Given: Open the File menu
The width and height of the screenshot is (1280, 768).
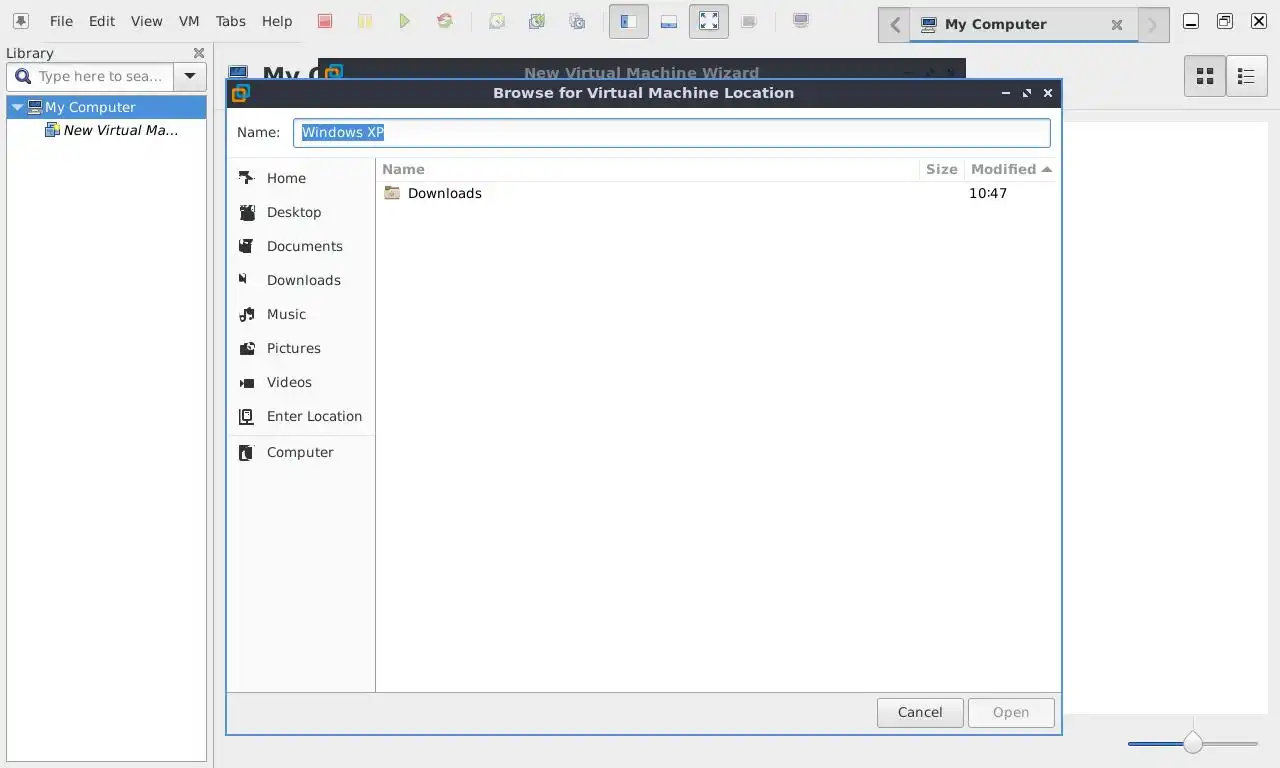Looking at the screenshot, I should (x=61, y=21).
